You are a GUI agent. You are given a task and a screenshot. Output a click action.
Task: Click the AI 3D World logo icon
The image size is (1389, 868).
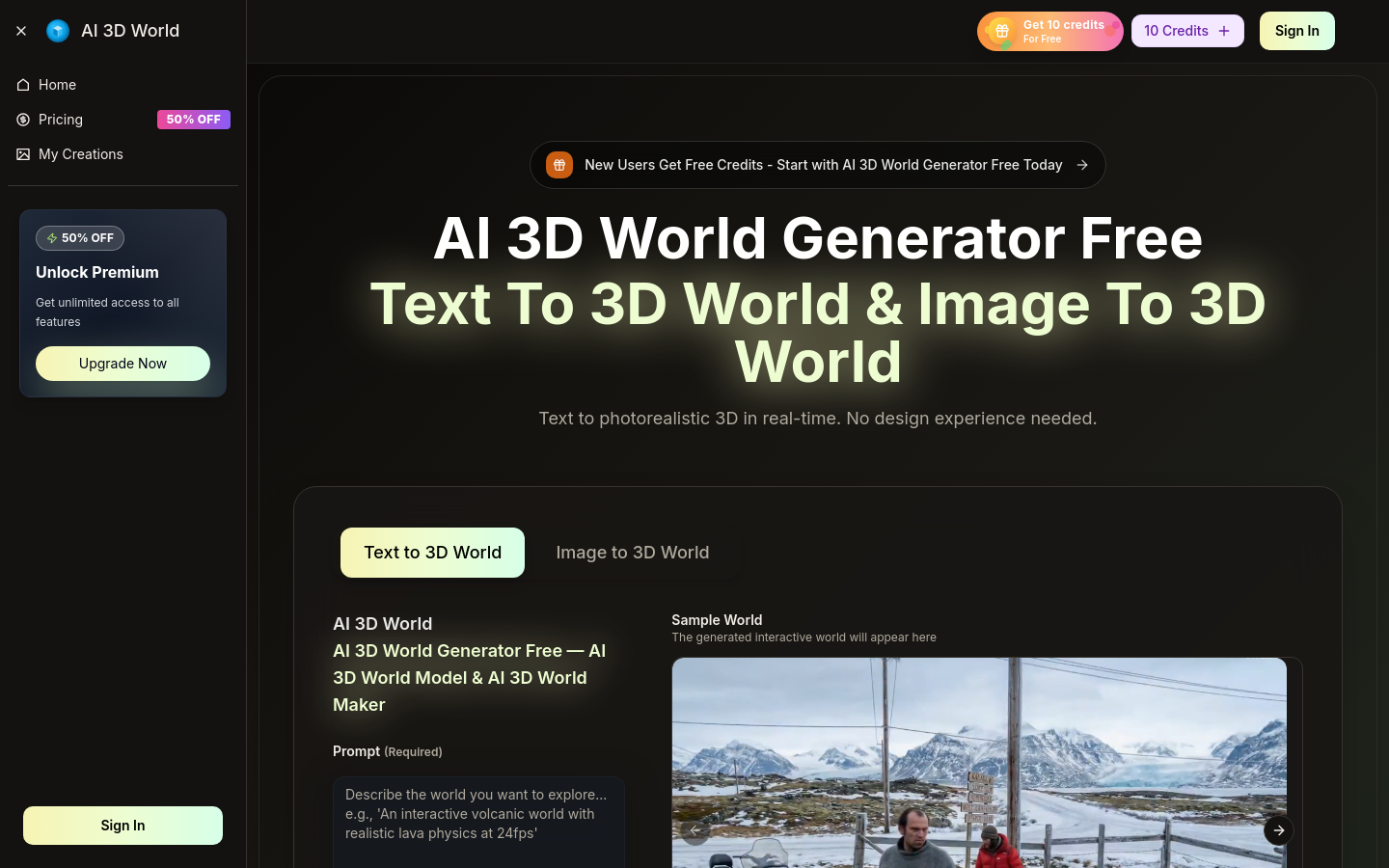pyautogui.click(x=58, y=31)
